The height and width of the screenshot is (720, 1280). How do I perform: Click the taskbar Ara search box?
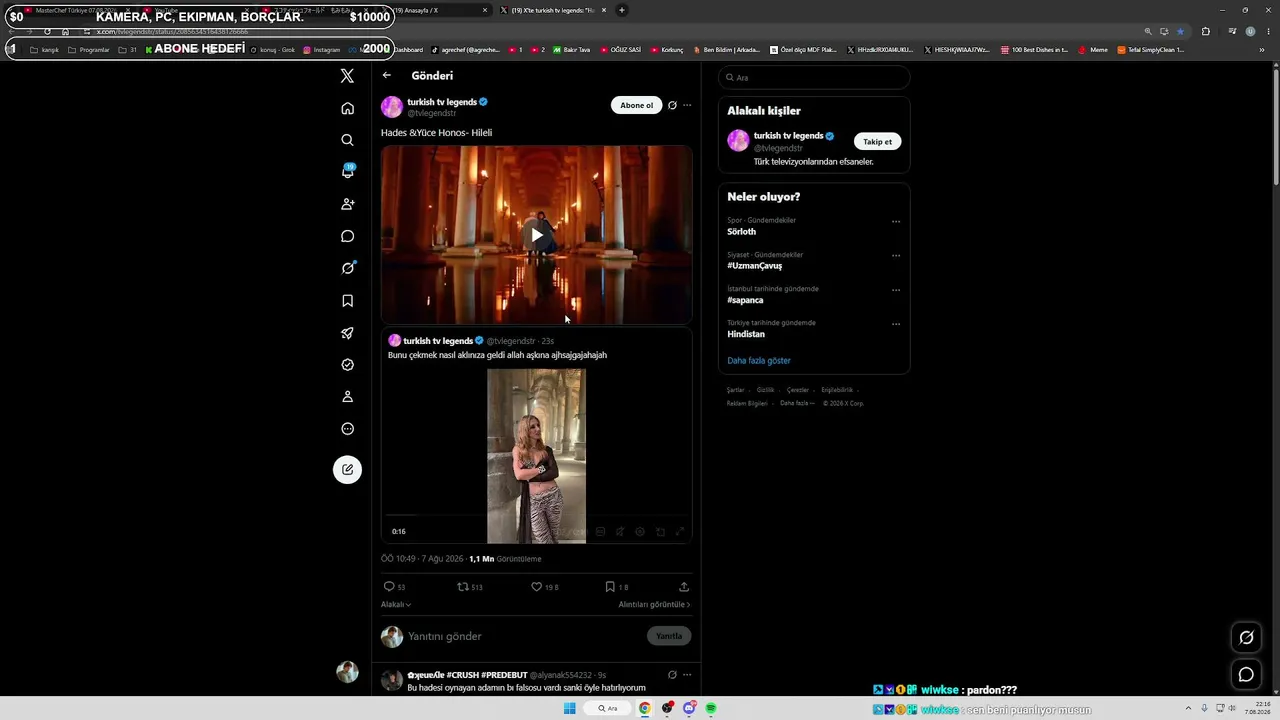(608, 708)
